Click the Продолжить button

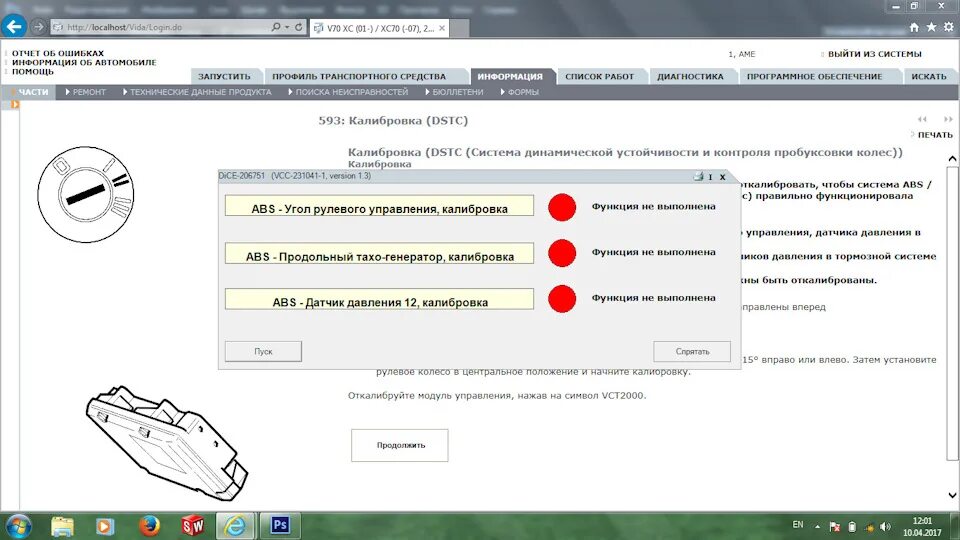pos(400,445)
